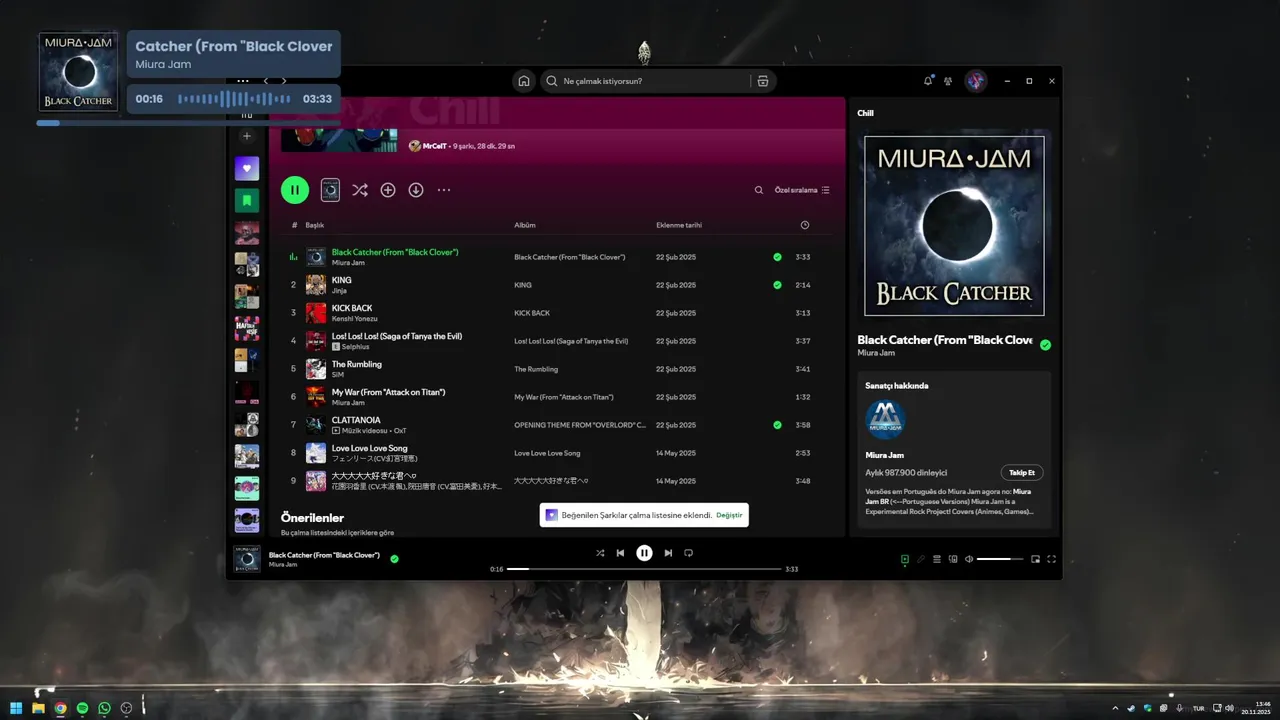Image resolution: width=1280 pixels, height=720 pixels.
Task: Toggle the saved checkmark on the CLATTANOIA row
Action: 777,425
